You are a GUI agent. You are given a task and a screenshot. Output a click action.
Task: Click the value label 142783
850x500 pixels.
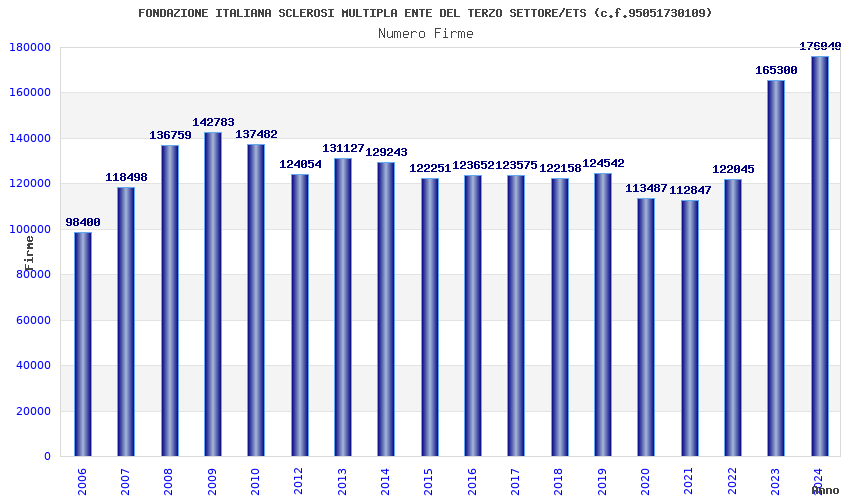[x=213, y=123]
